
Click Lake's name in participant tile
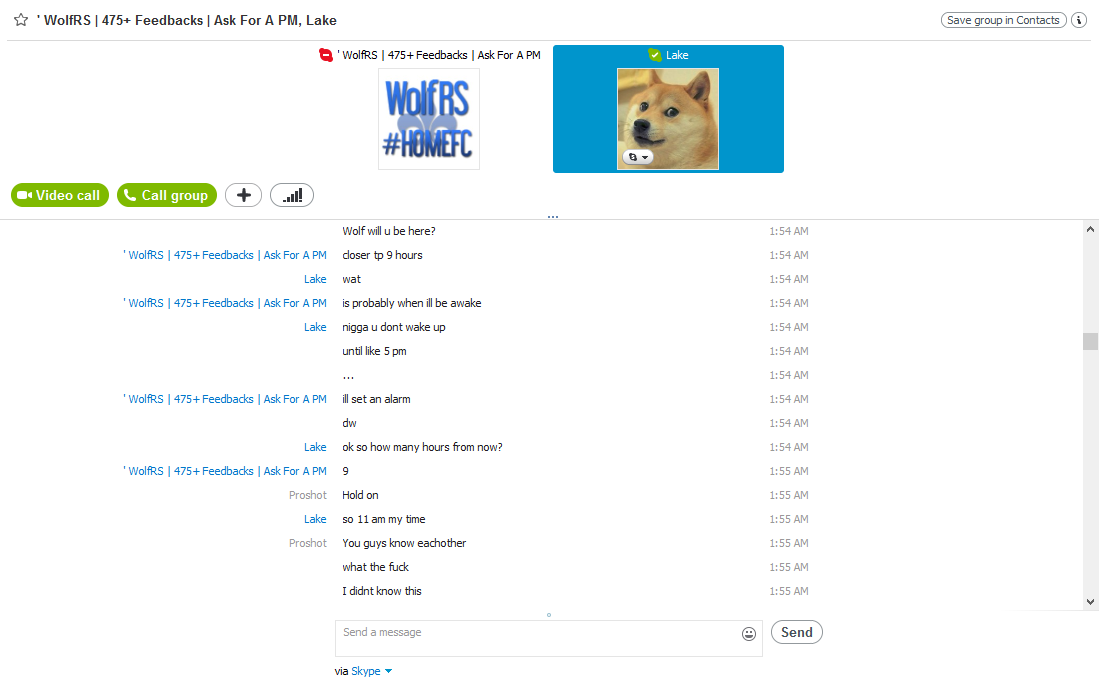[x=677, y=55]
